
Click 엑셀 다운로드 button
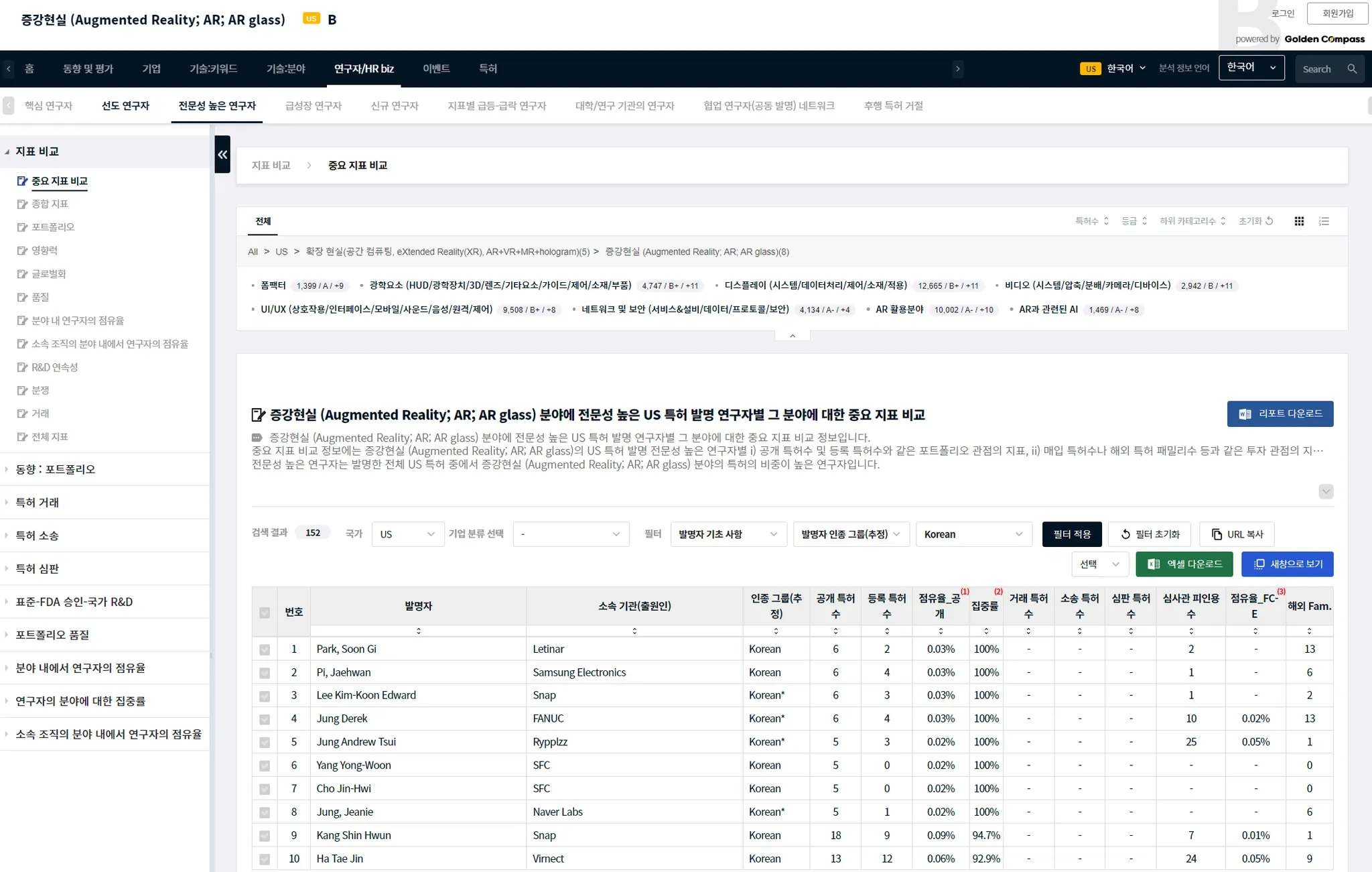1184,564
